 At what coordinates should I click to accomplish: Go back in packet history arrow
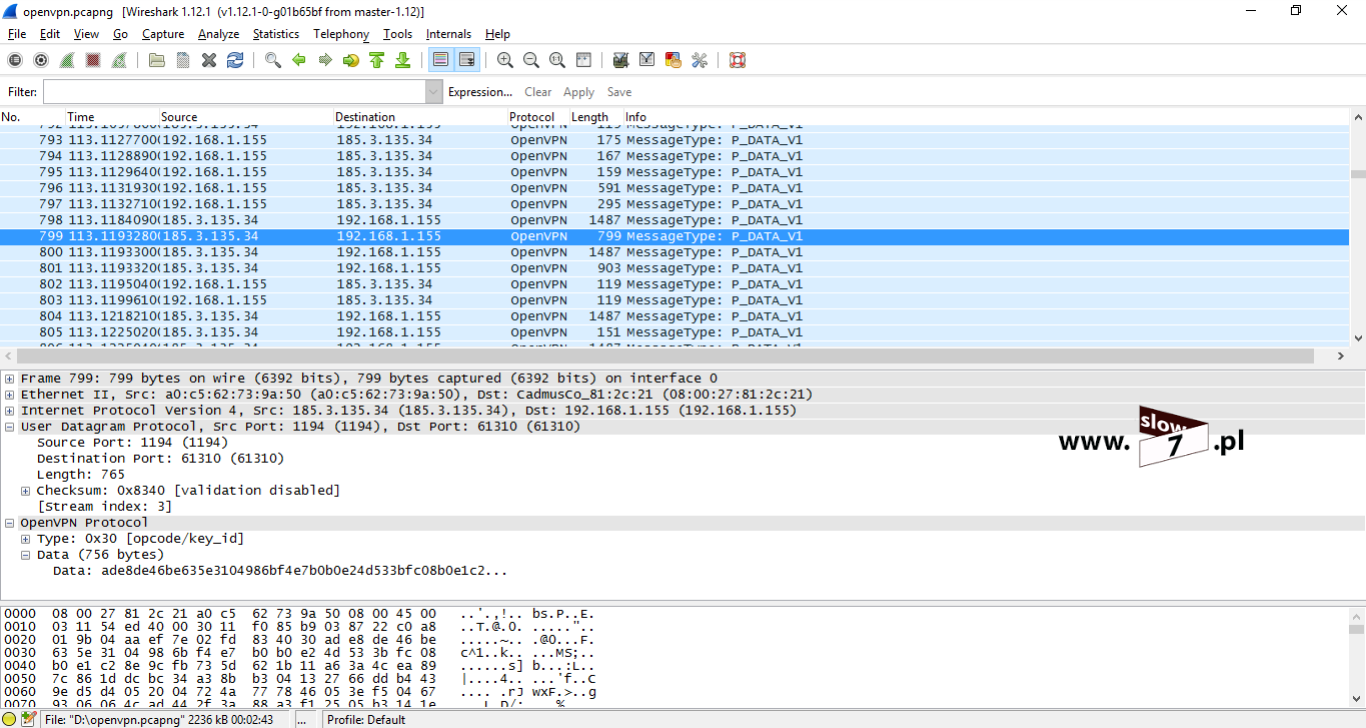coord(299,60)
